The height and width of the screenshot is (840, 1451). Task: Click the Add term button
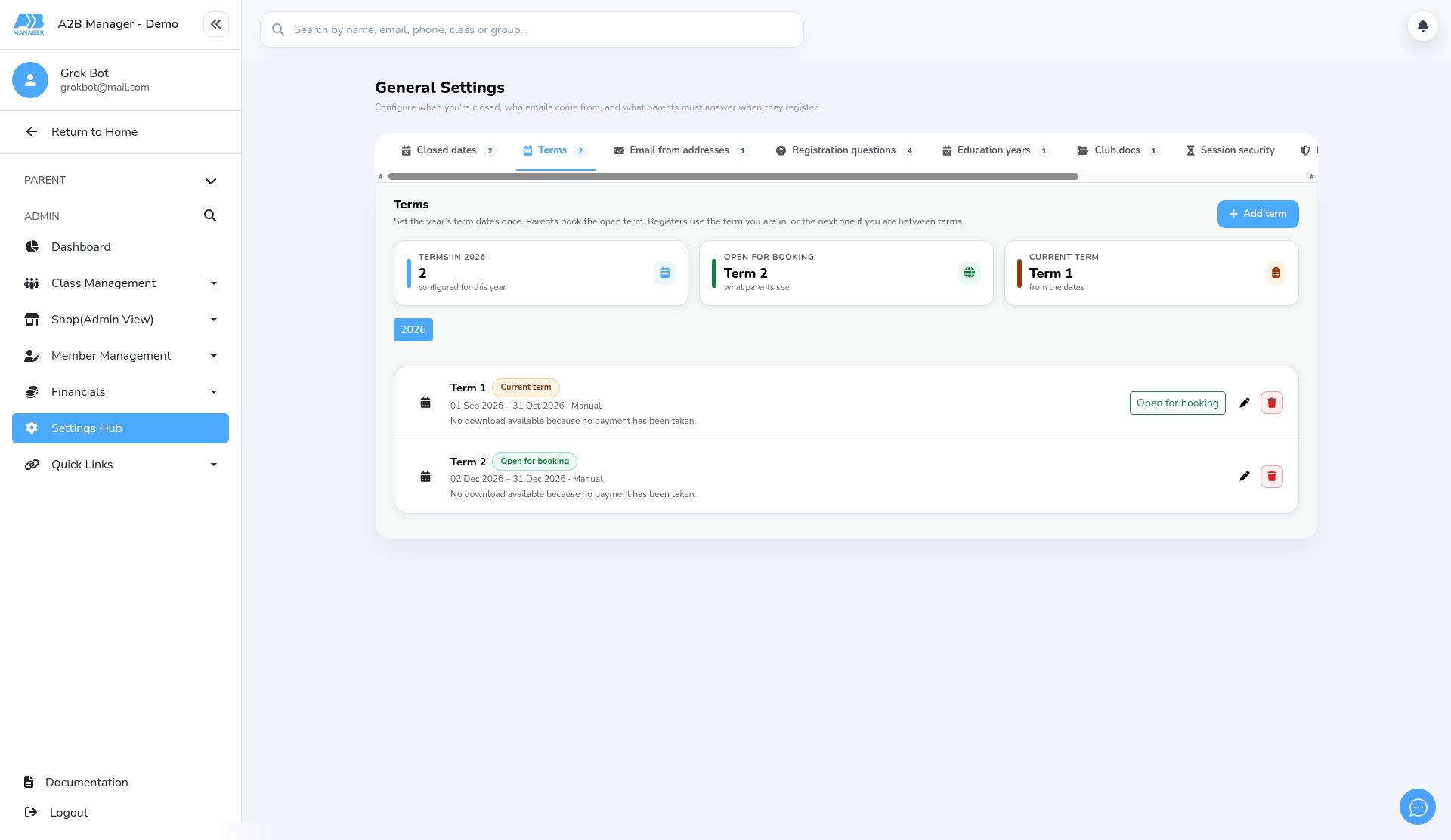click(x=1258, y=214)
